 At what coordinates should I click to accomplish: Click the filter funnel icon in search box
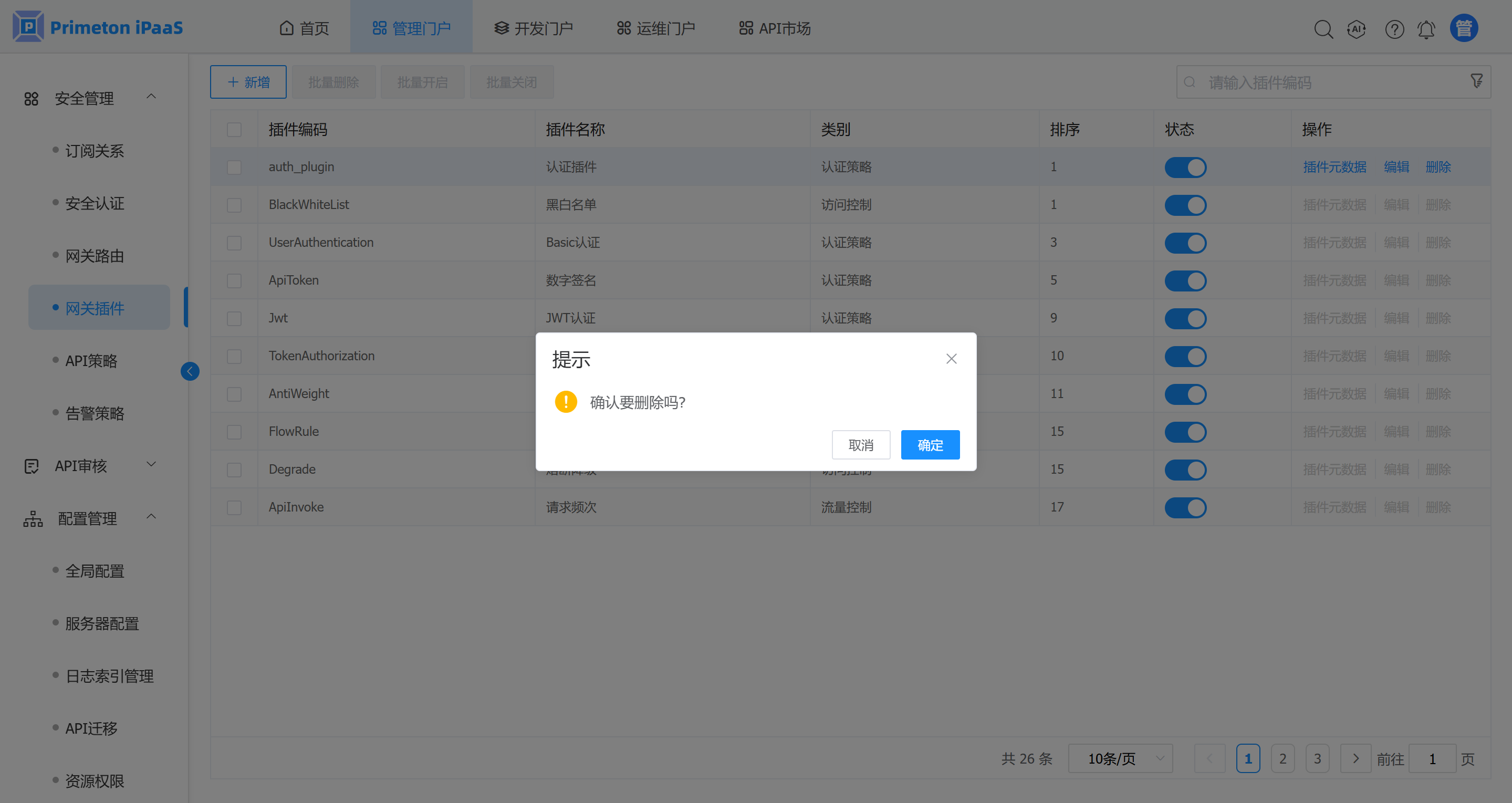click(x=1476, y=81)
